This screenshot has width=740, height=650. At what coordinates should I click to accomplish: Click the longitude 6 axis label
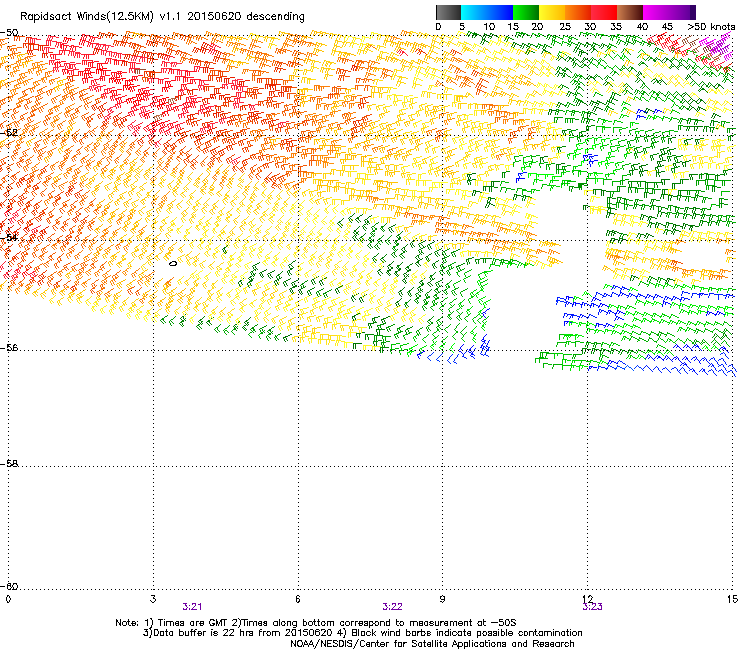[x=298, y=599]
